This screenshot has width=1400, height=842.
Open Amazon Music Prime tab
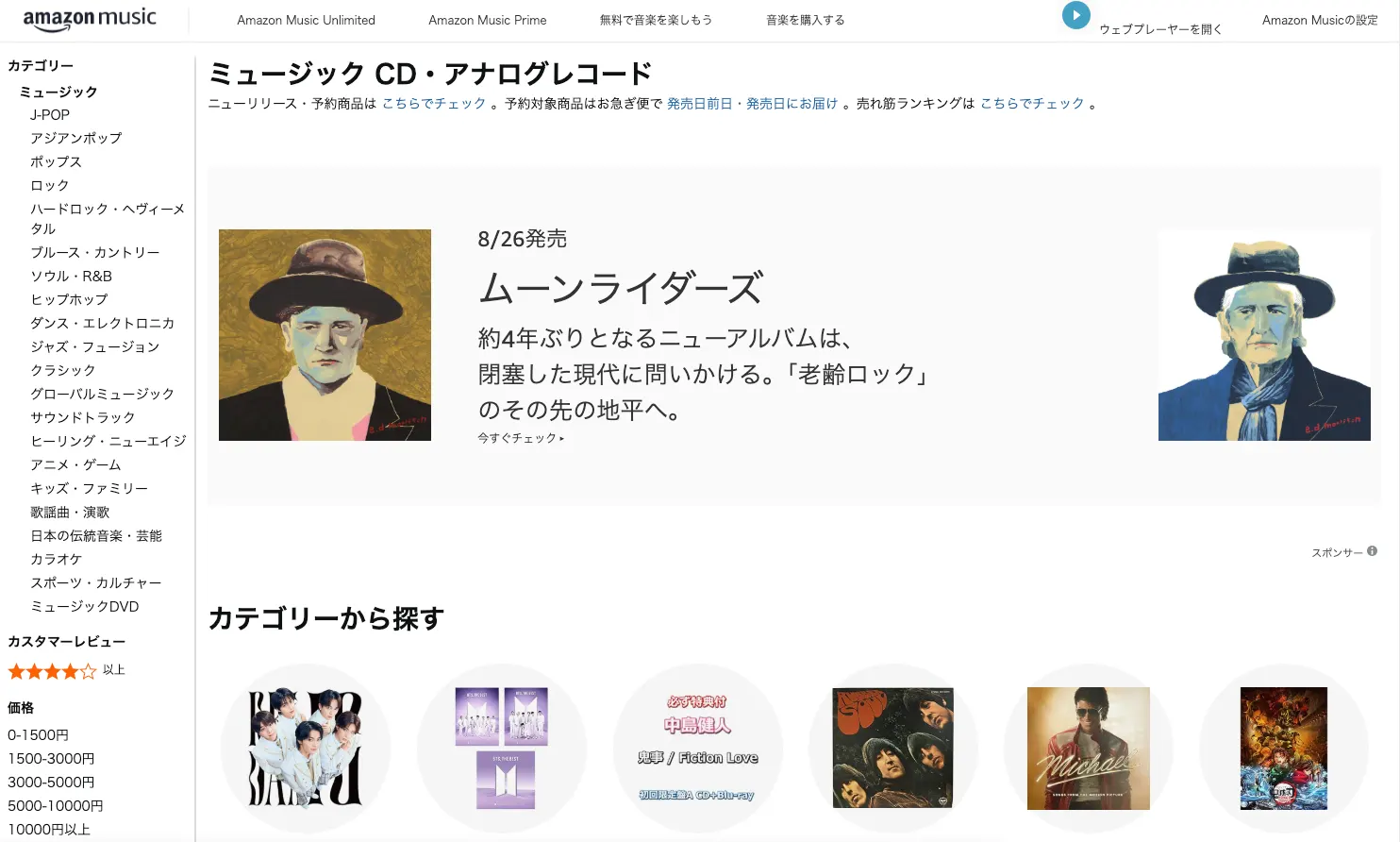coord(488,20)
